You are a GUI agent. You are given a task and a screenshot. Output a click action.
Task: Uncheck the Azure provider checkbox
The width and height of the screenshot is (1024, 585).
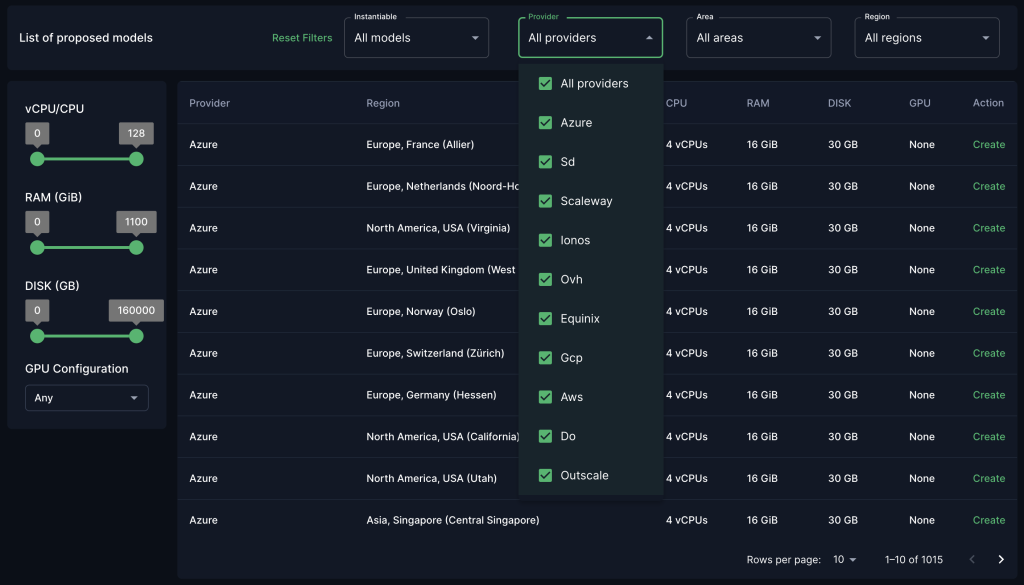pyautogui.click(x=545, y=122)
